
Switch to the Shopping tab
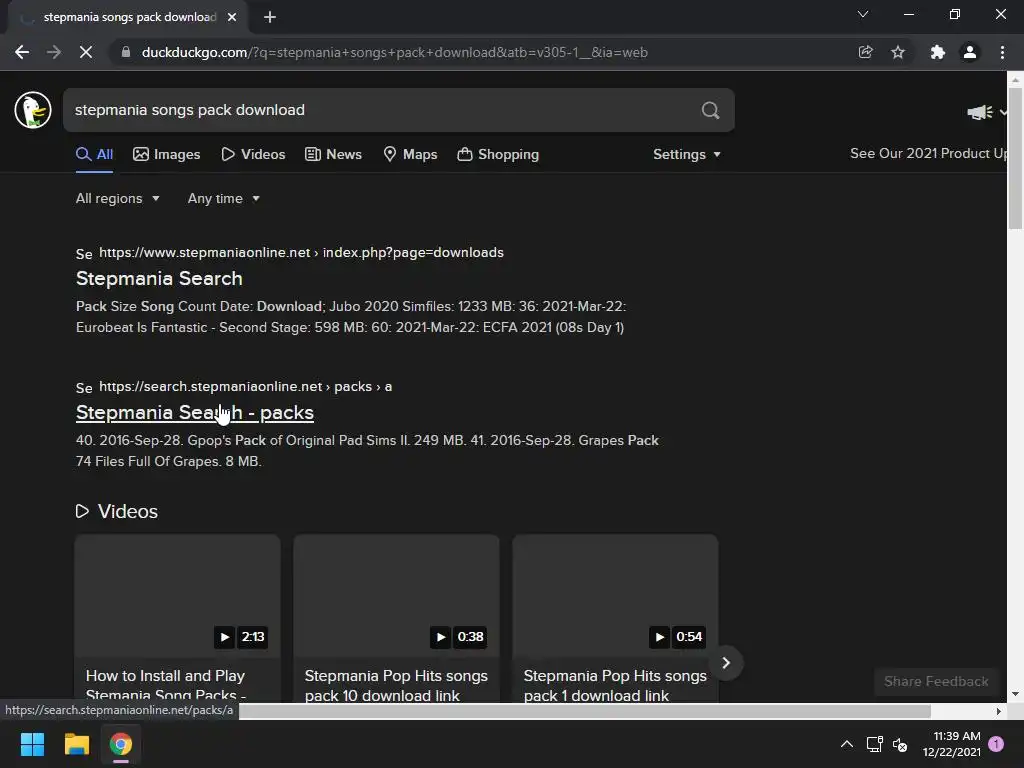498,155
